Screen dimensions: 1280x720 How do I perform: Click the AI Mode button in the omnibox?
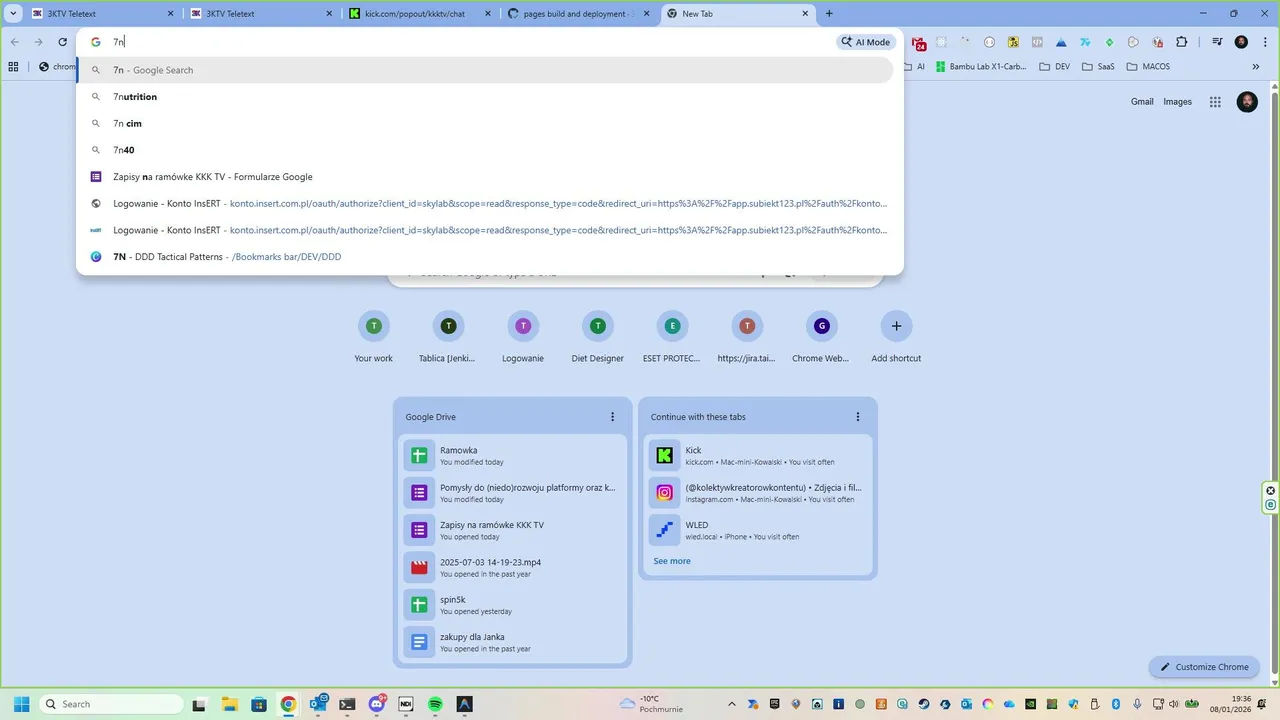[866, 42]
